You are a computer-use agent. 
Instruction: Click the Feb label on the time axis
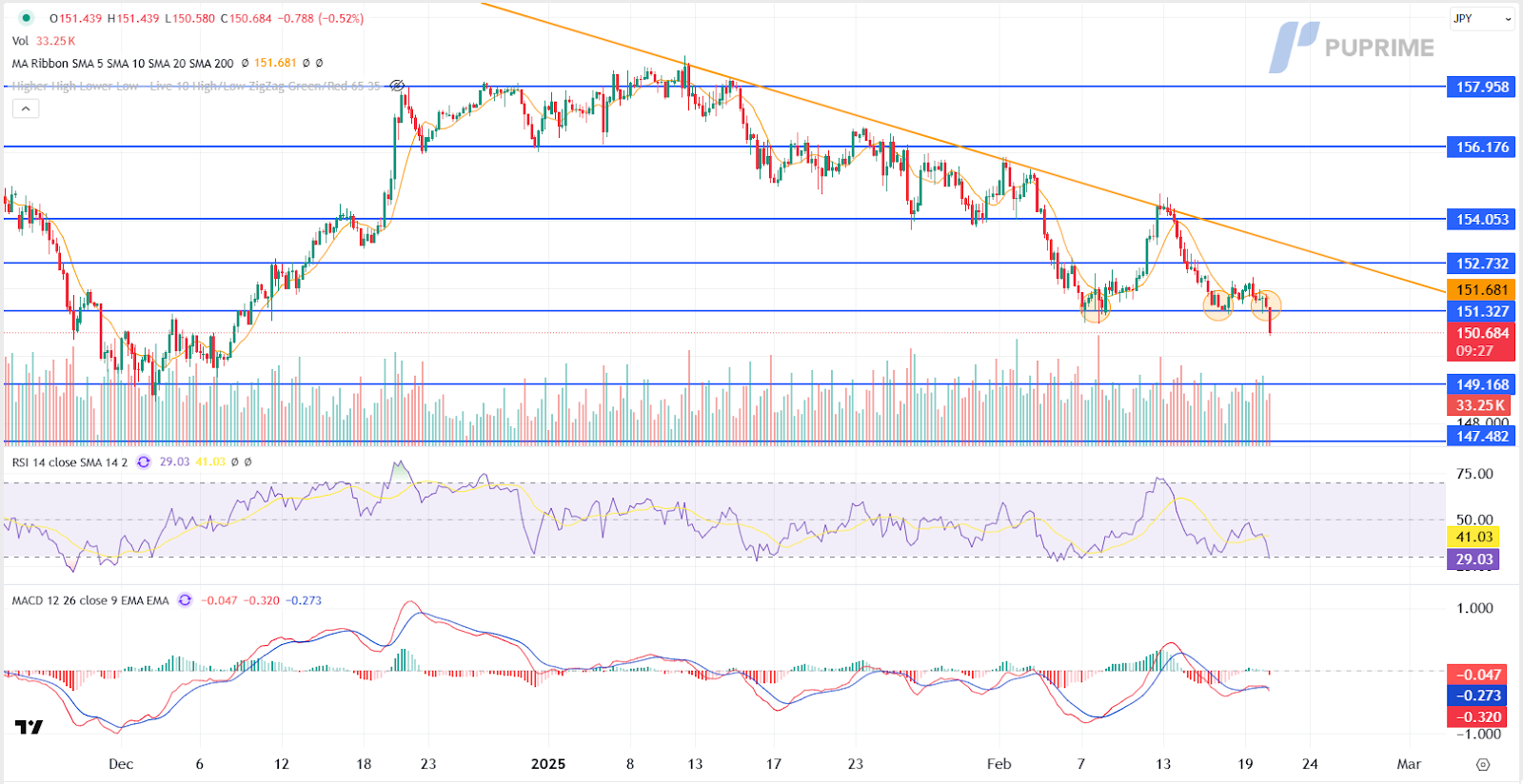(999, 764)
